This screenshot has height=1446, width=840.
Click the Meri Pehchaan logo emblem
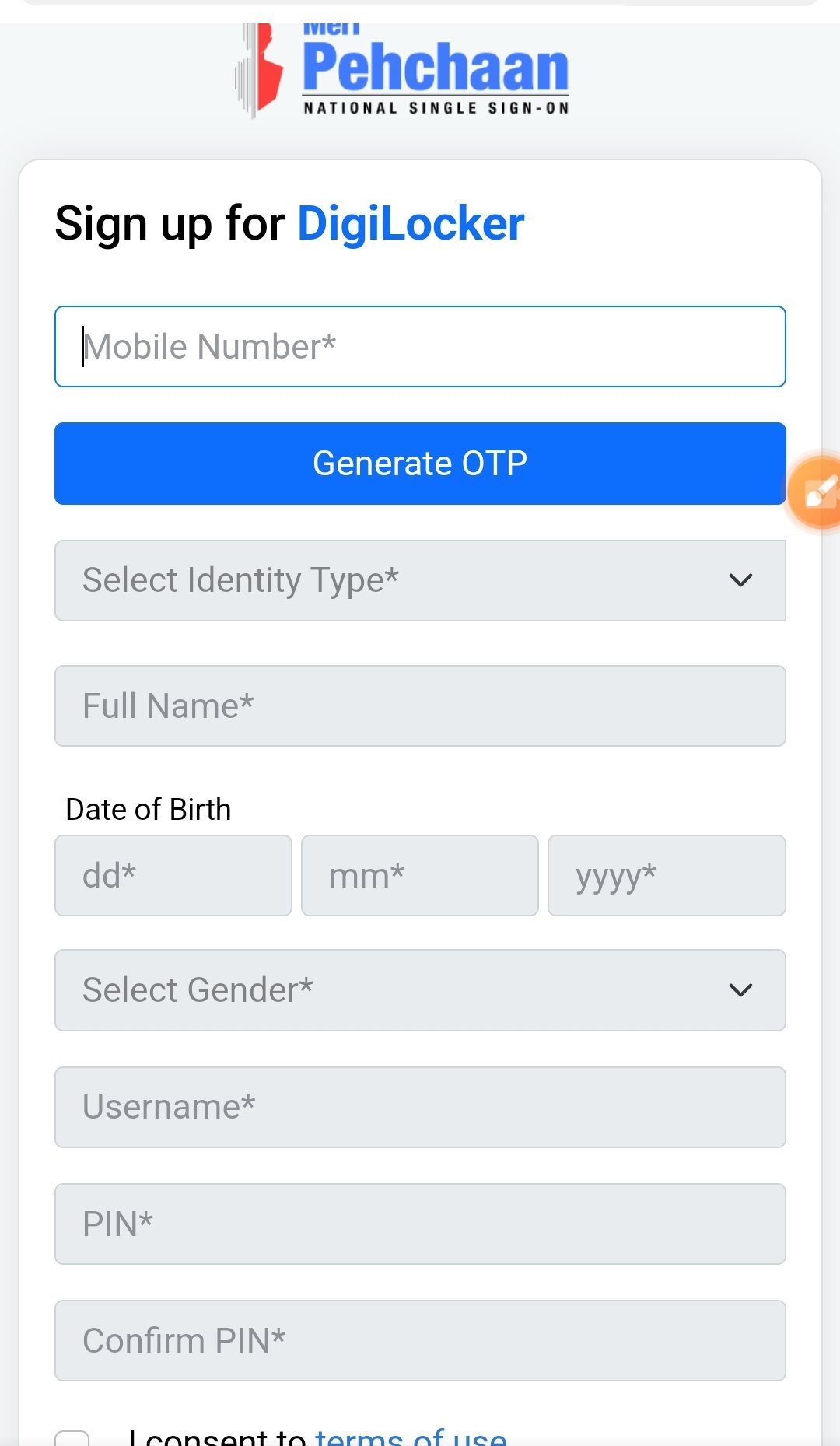[x=260, y=70]
